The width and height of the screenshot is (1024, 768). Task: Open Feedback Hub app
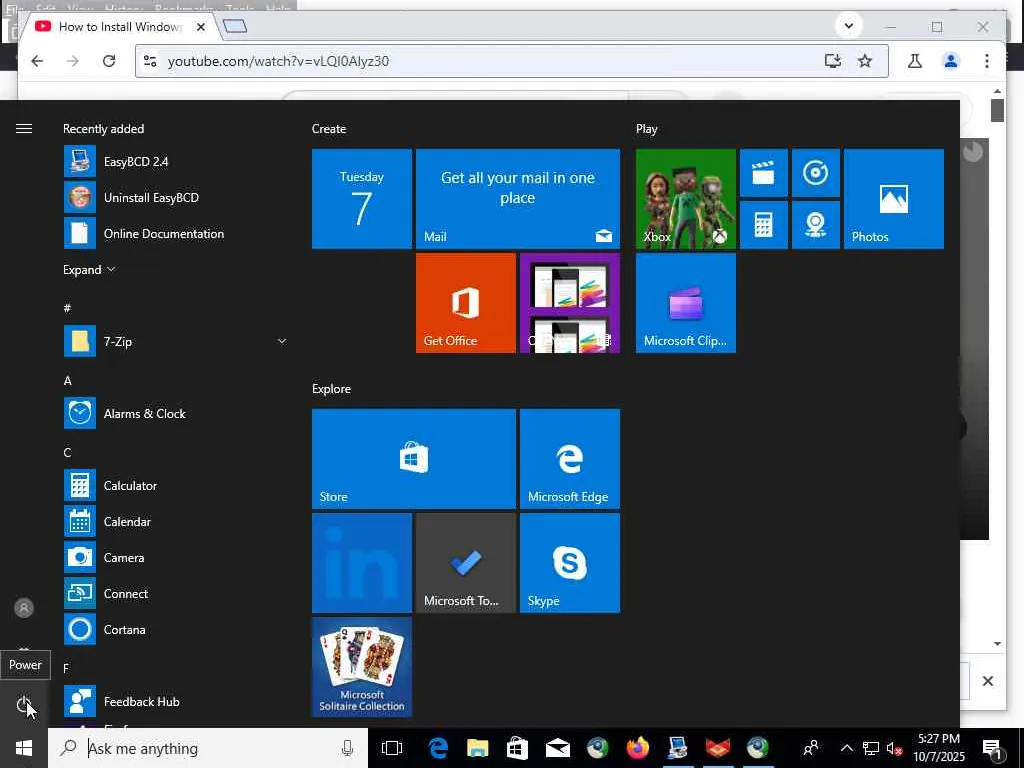[x=175, y=701]
